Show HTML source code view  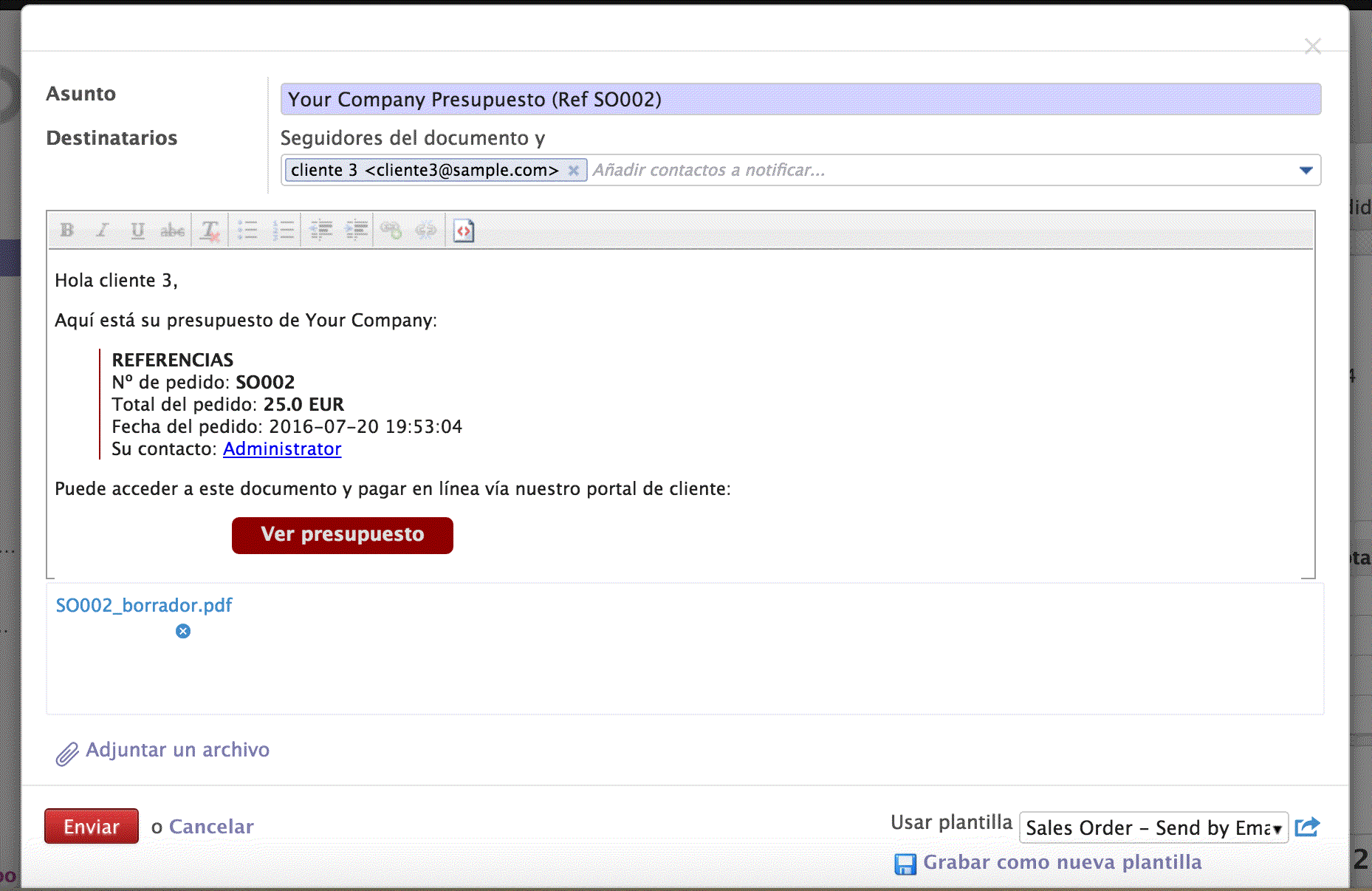click(464, 231)
